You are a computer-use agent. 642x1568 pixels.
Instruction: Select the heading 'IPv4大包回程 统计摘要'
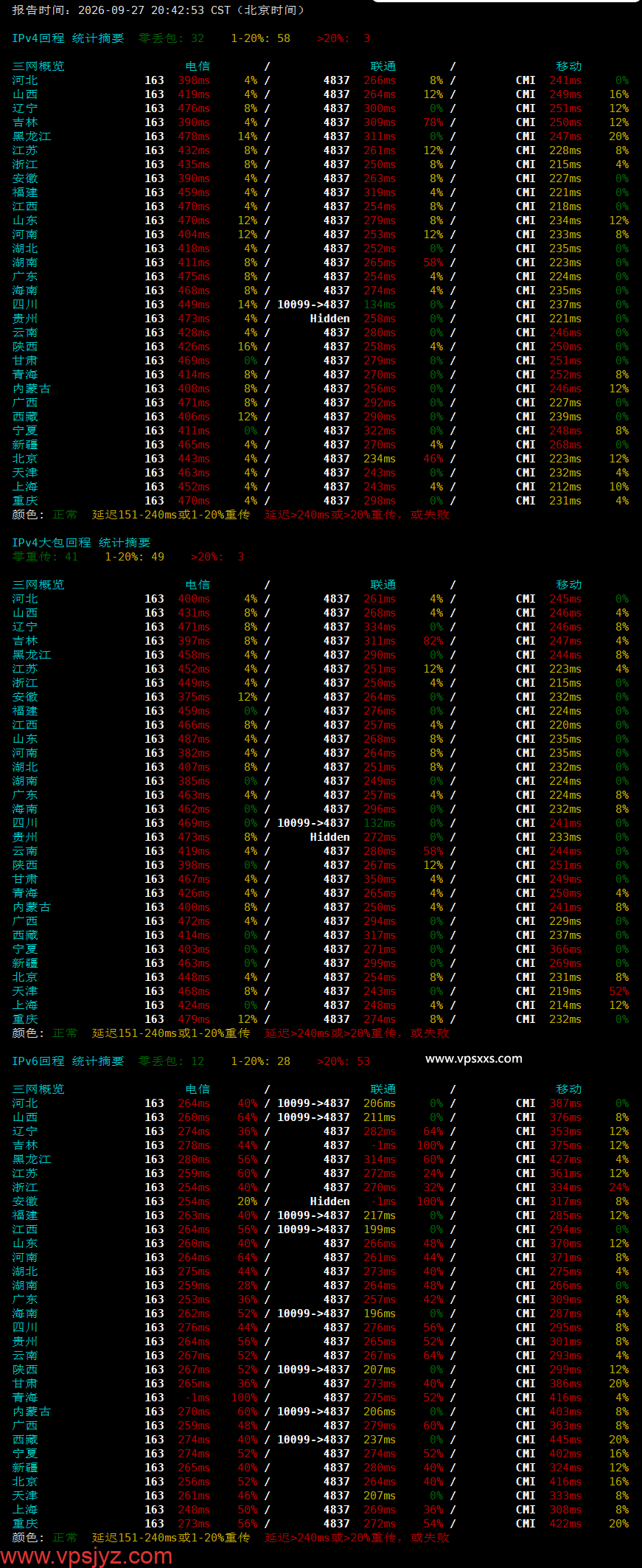point(81,543)
